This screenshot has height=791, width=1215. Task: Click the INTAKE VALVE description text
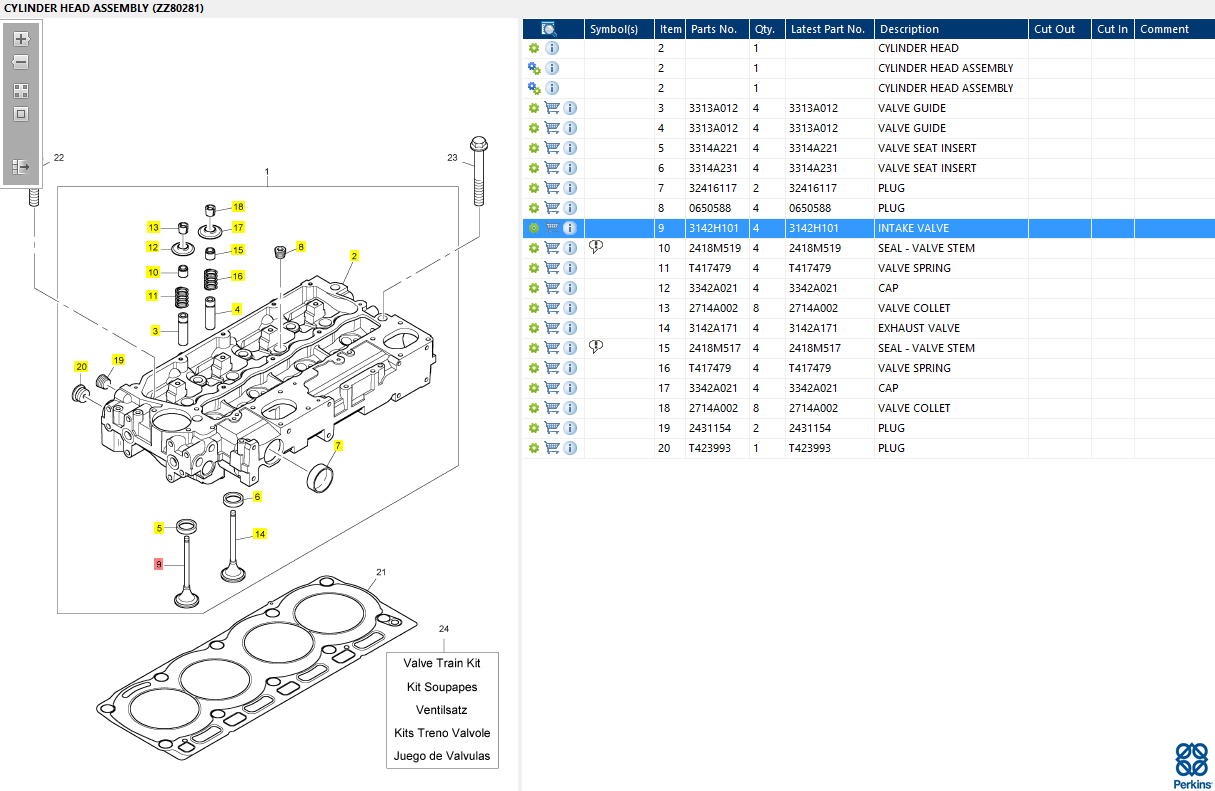914,228
